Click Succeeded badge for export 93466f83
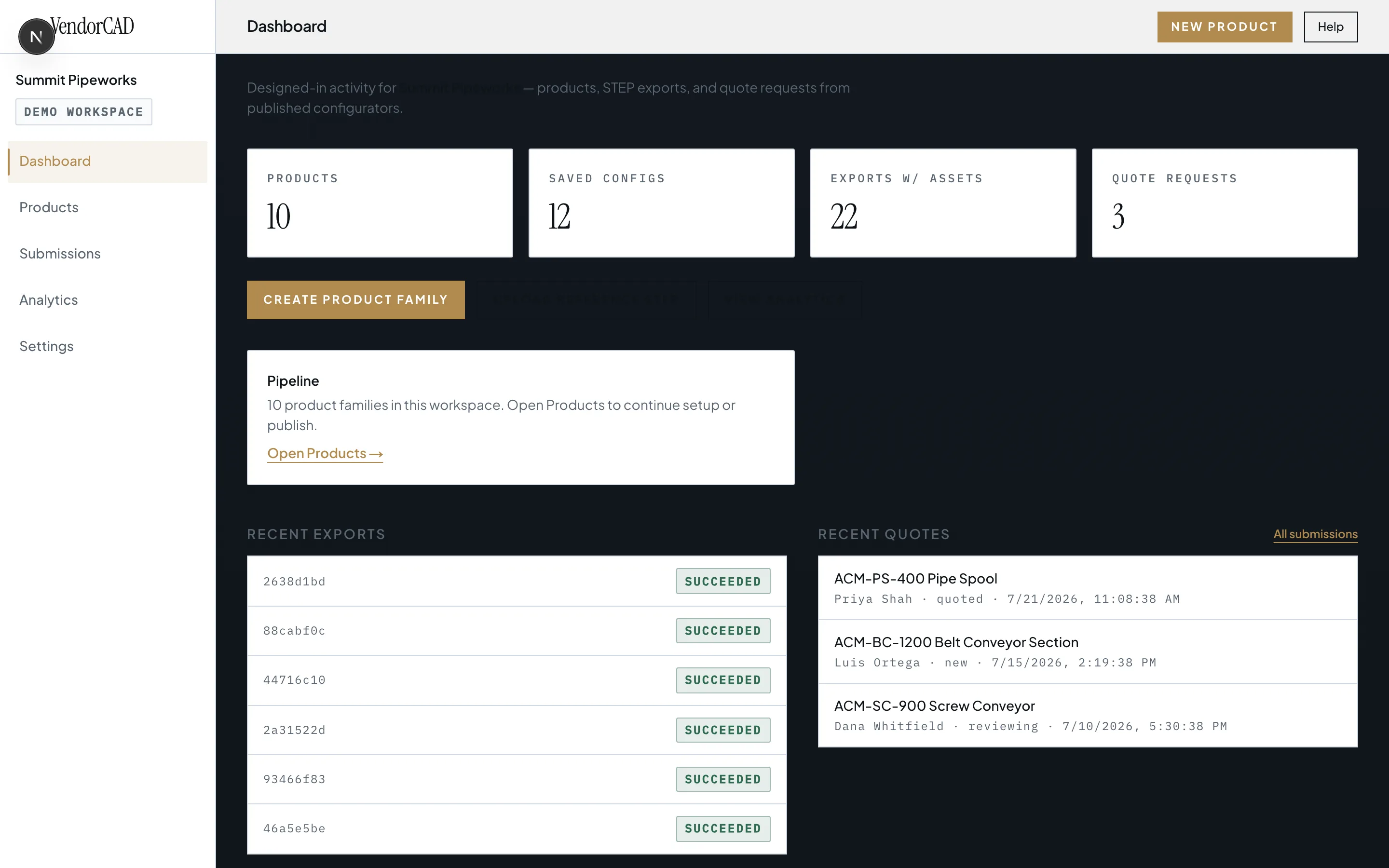Image resolution: width=1389 pixels, height=868 pixels. (x=722, y=779)
